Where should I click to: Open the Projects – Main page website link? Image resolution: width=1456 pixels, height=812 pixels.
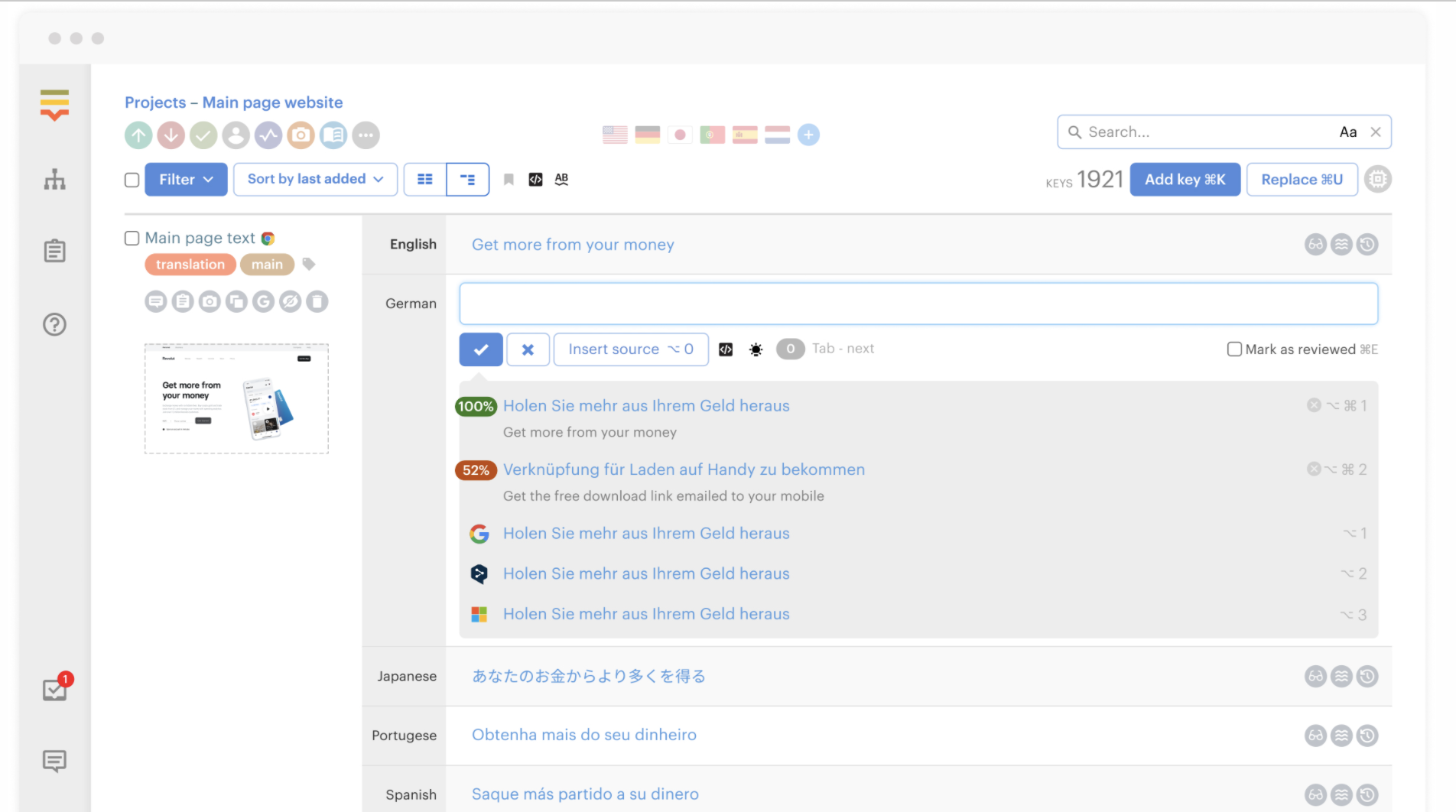234,102
